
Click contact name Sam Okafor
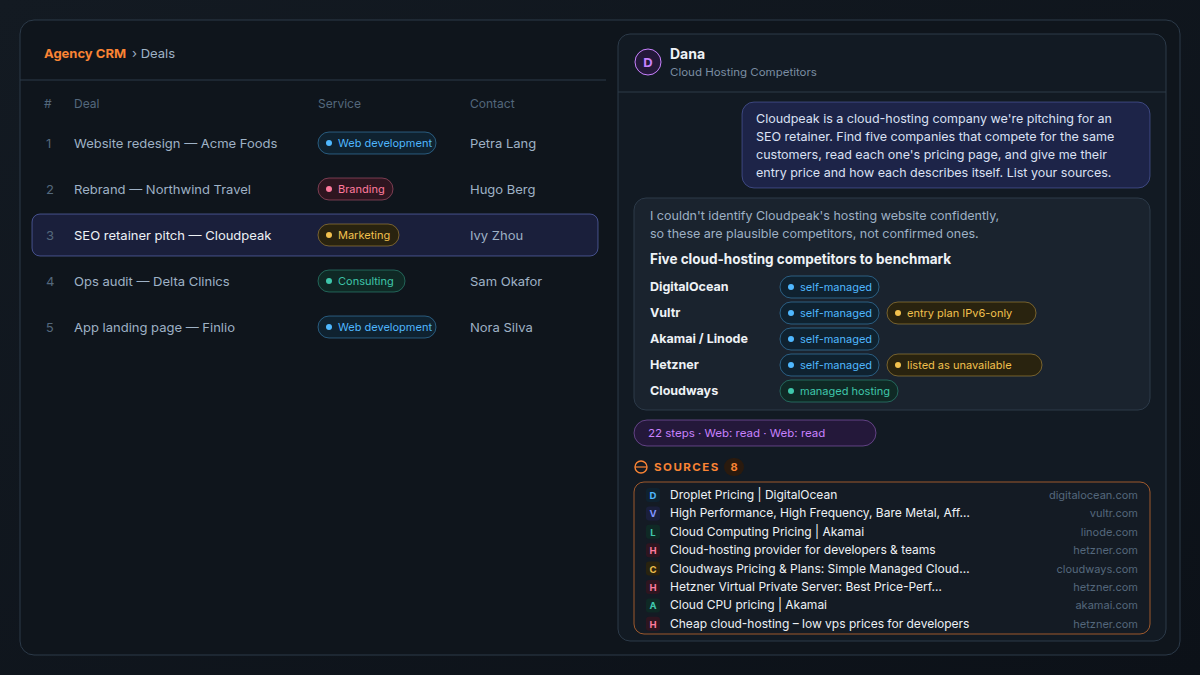click(x=506, y=281)
